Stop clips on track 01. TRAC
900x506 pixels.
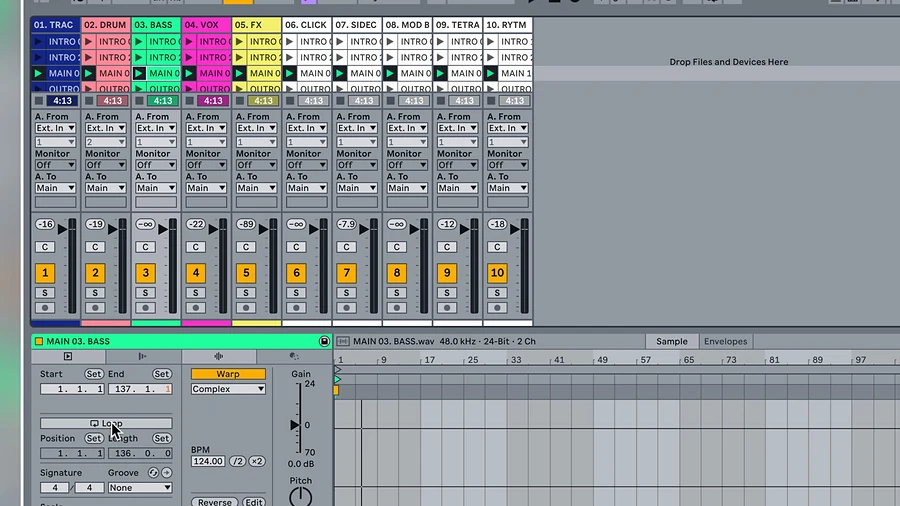(39, 101)
